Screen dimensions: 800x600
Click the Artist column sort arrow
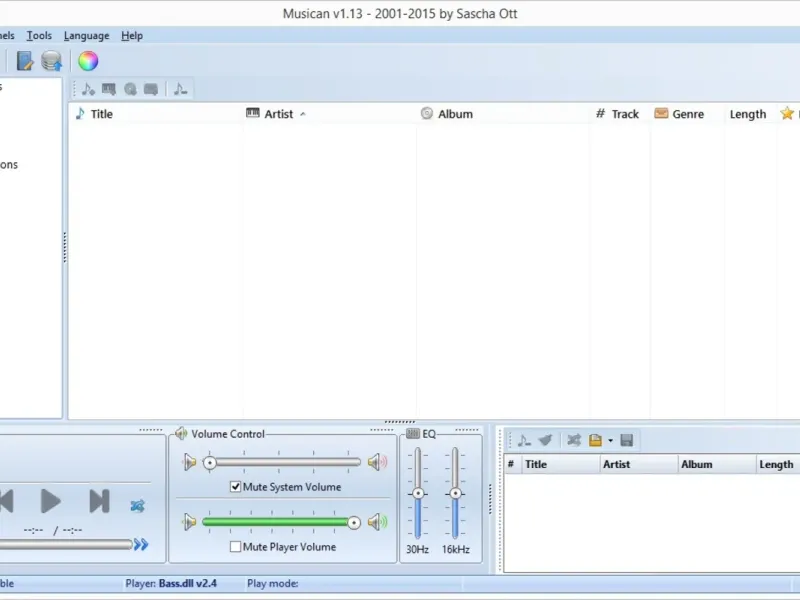[x=303, y=114]
